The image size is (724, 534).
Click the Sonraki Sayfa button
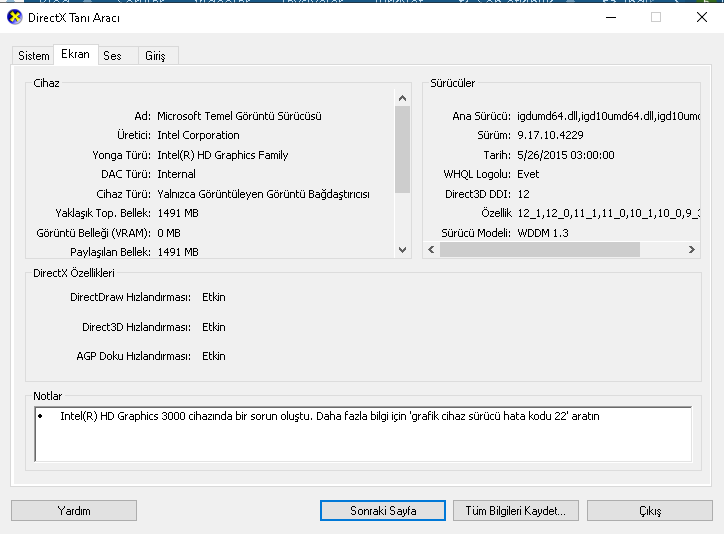coord(383,511)
